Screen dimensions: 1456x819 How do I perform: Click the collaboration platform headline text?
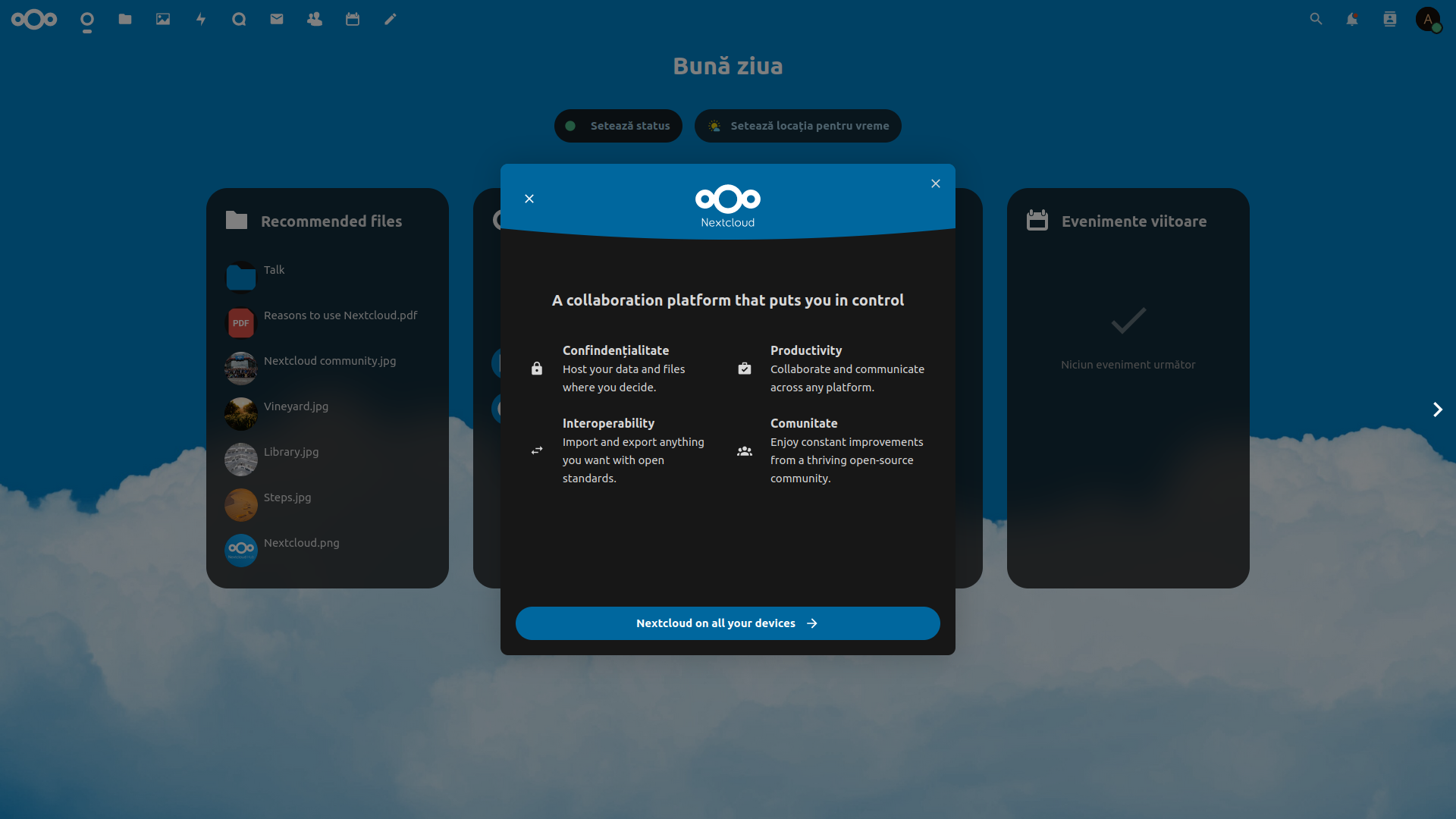(x=728, y=300)
